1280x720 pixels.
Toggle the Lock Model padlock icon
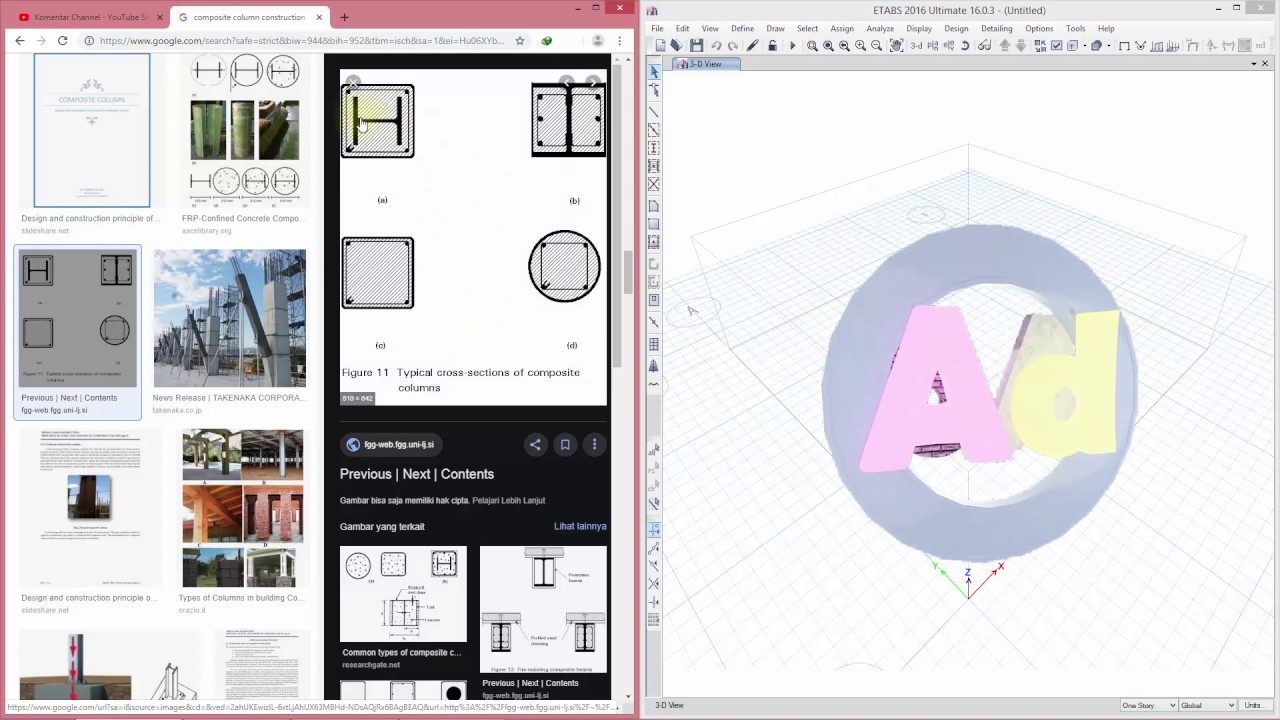pos(773,46)
